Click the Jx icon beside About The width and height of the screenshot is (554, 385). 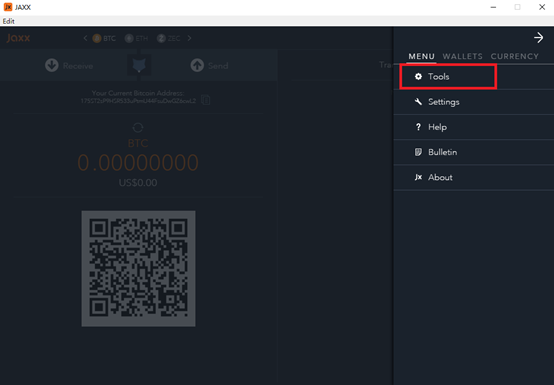coord(418,177)
